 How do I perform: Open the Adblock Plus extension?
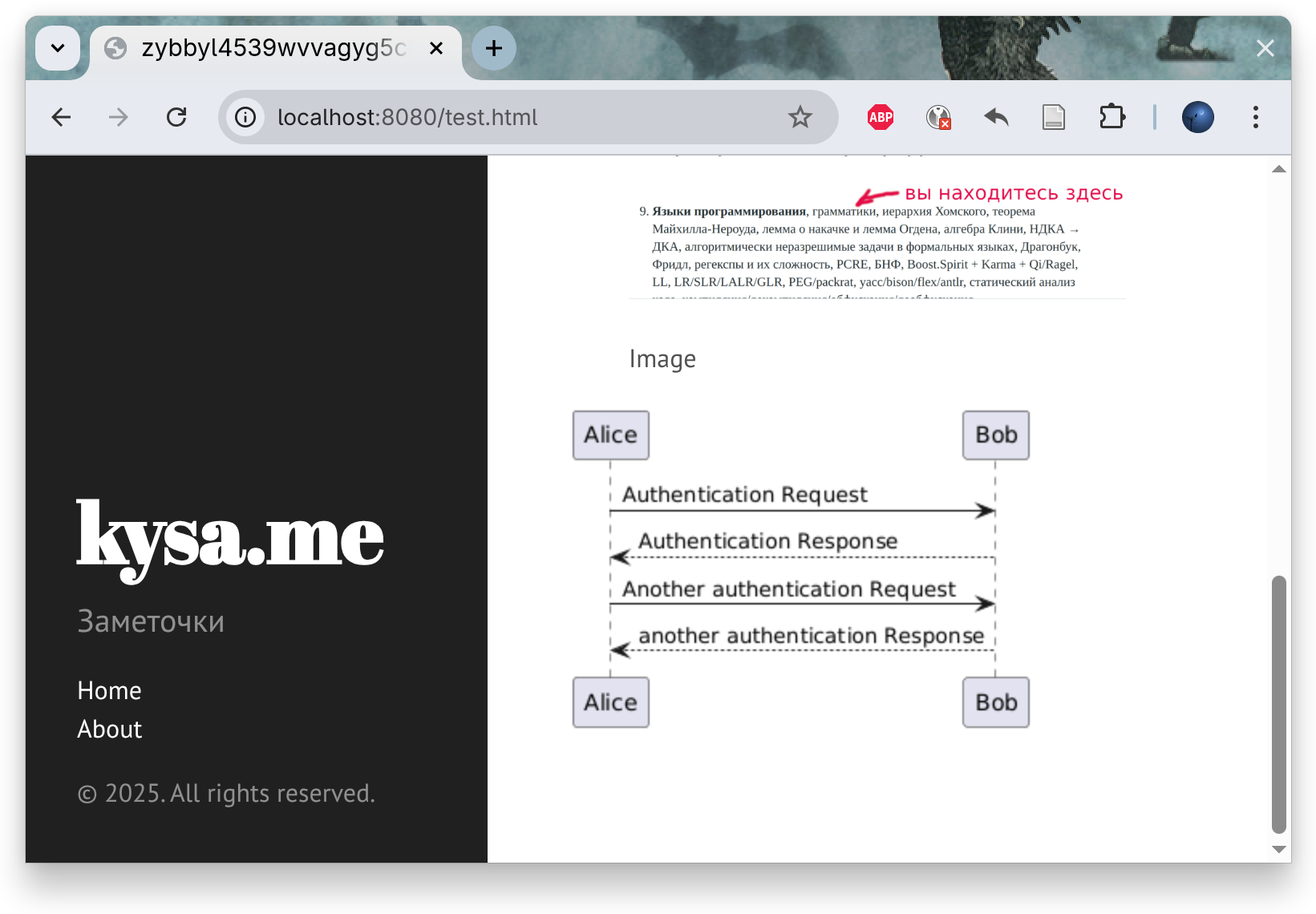coord(881,118)
